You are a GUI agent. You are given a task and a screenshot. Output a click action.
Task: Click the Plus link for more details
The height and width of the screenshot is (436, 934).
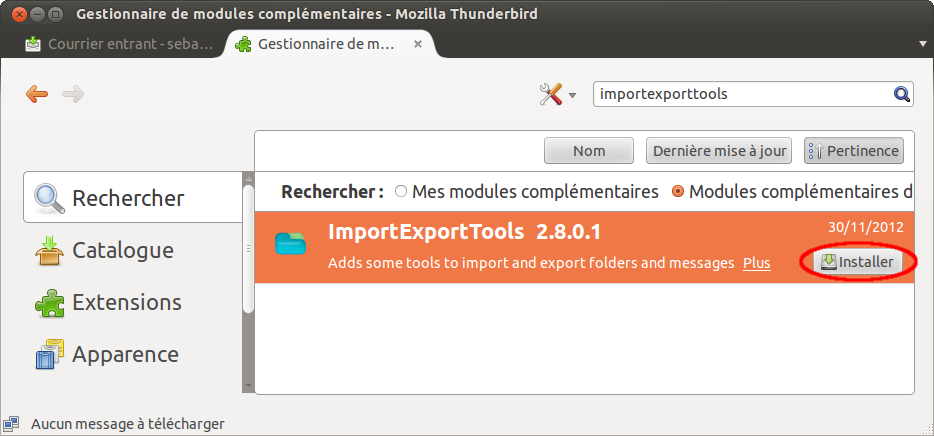click(x=756, y=263)
